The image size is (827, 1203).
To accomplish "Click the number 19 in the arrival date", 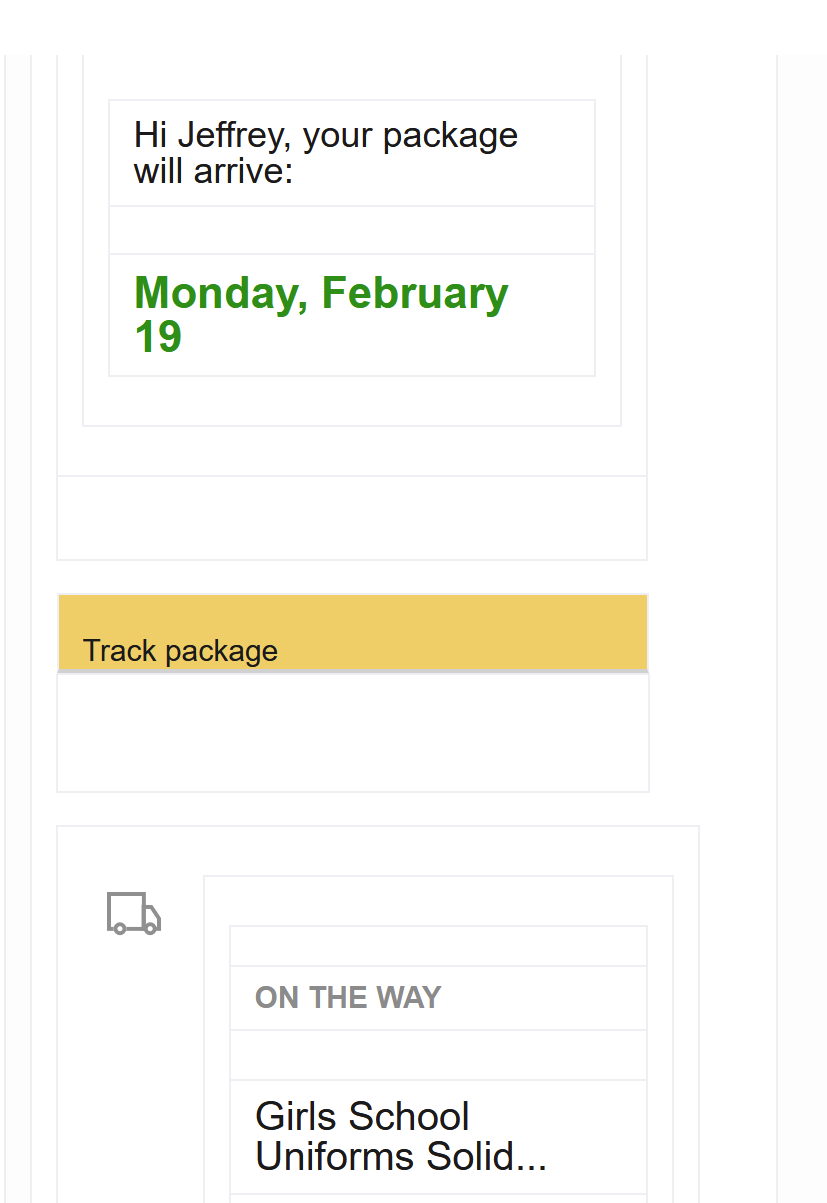I will point(158,337).
